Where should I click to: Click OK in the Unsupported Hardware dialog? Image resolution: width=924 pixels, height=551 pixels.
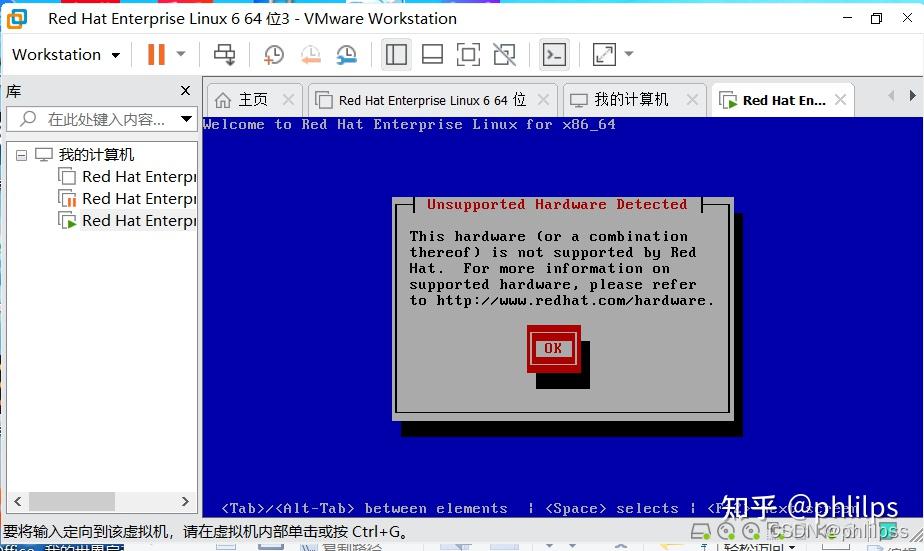pos(553,348)
